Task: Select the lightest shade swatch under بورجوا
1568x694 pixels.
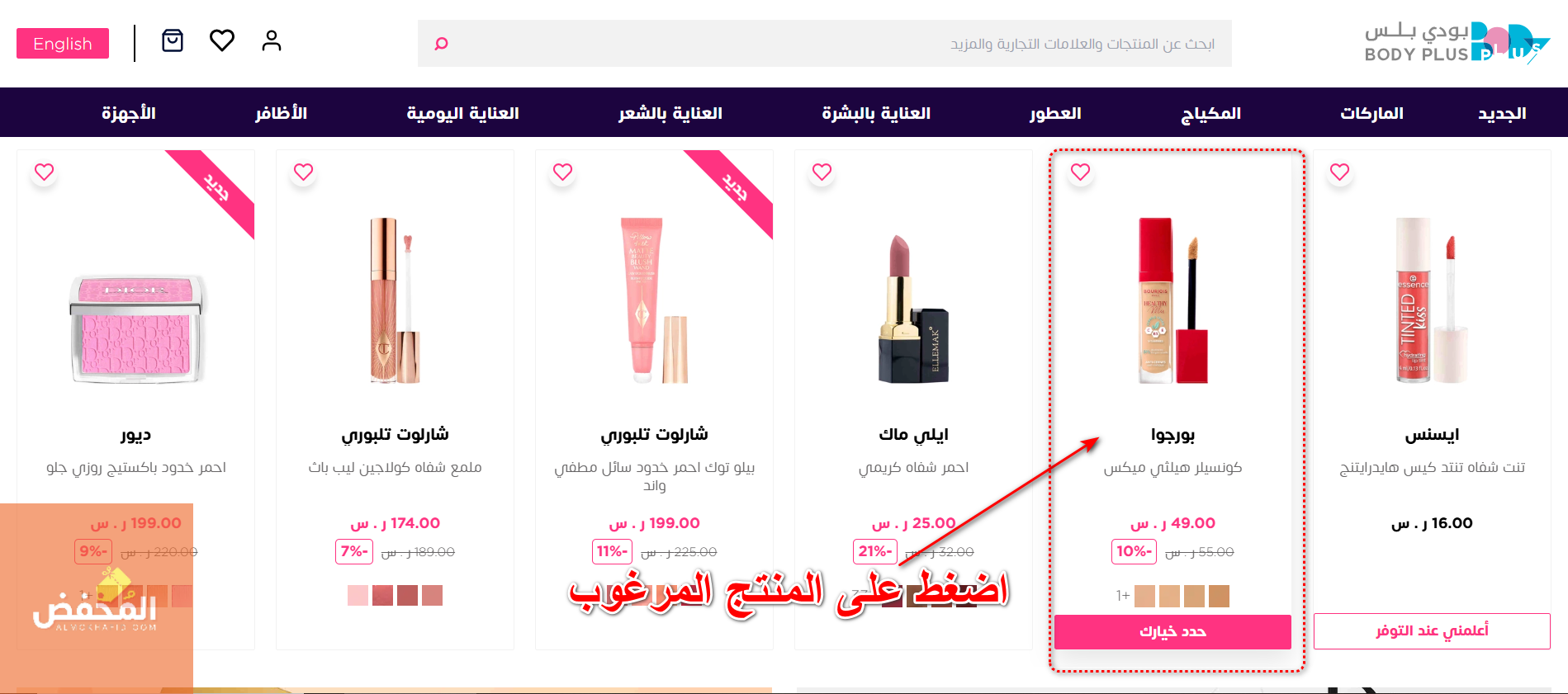Action: pos(1144,596)
